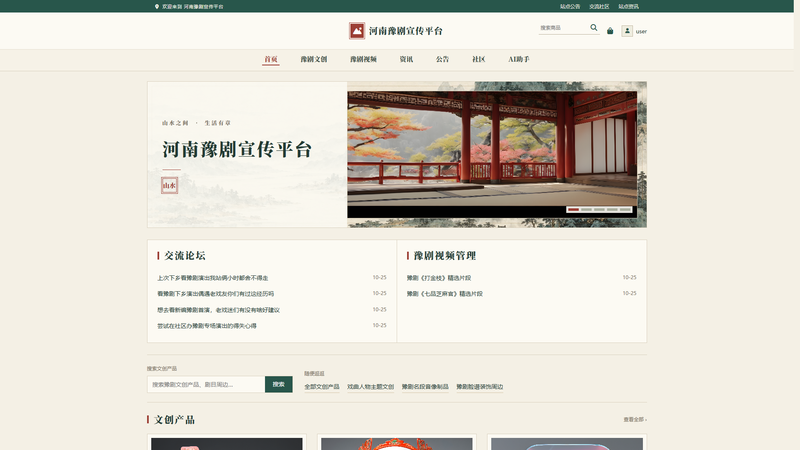Select the 豫剧脸谱装饰周边 quick filter
The height and width of the screenshot is (450, 800).
point(480,387)
